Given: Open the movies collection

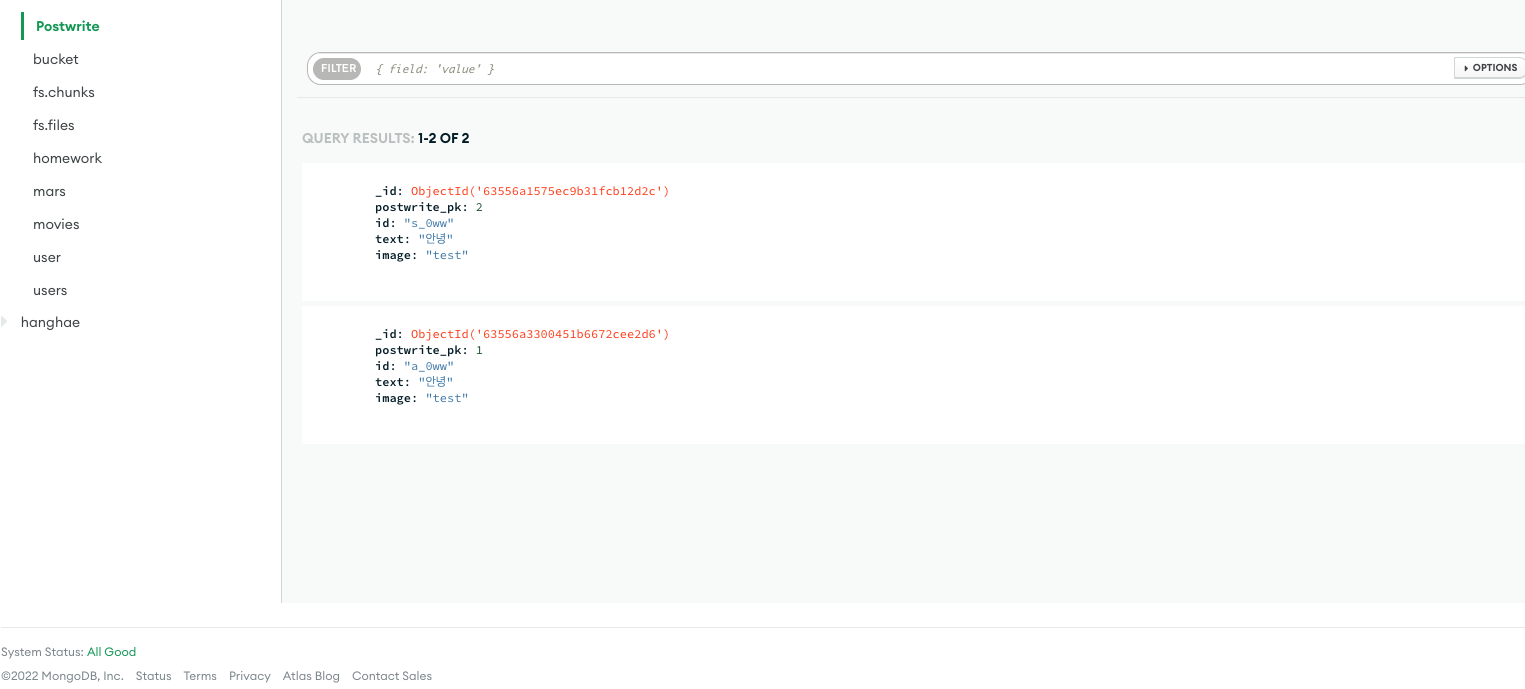Looking at the screenshot, I should click(x=56, y=224).
